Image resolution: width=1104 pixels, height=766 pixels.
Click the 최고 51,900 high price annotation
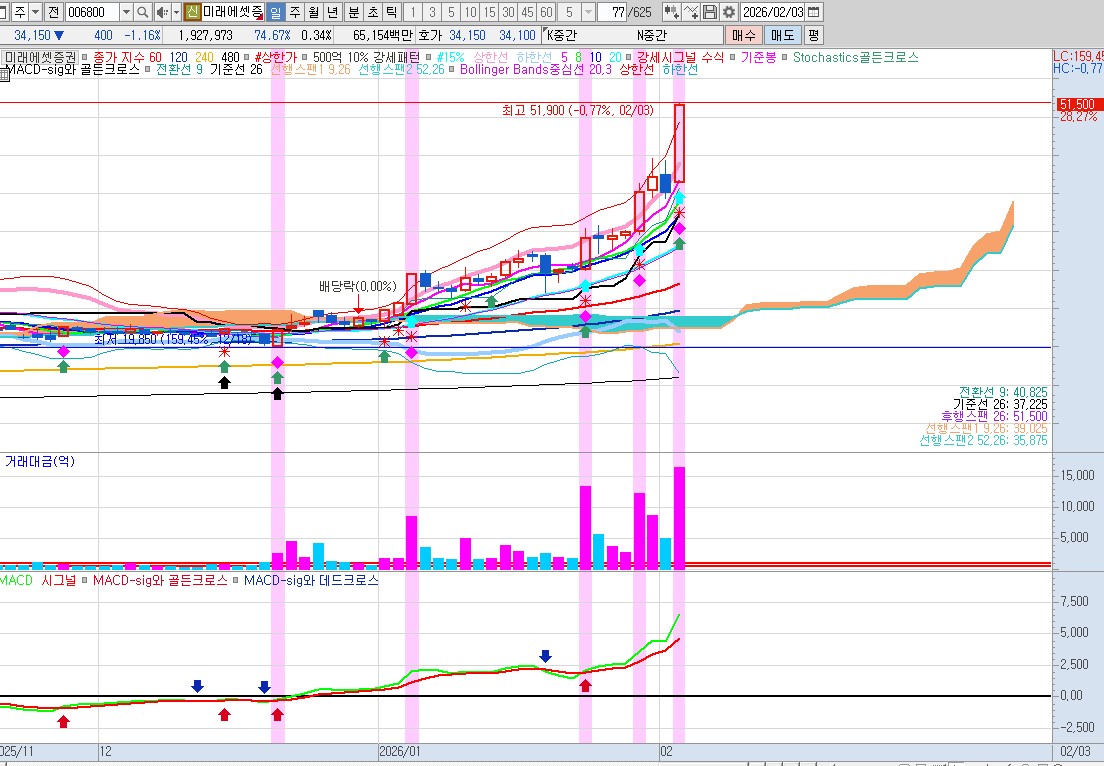tap(577, 111)
